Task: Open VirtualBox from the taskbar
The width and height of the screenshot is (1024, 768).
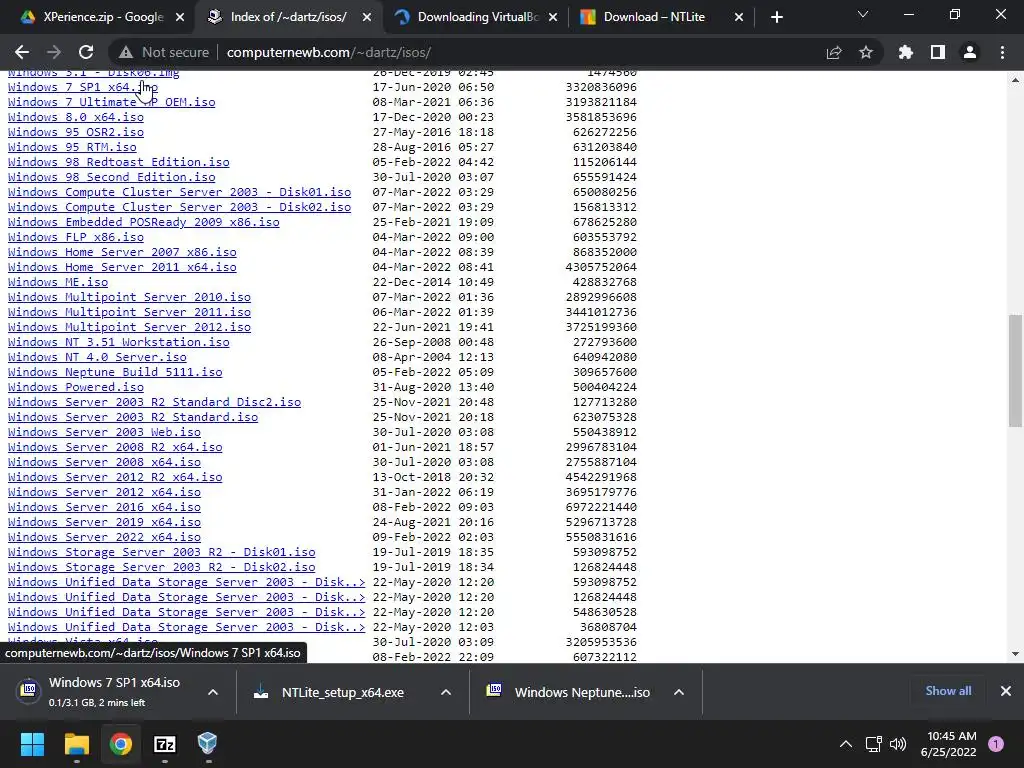Action: 208,744
